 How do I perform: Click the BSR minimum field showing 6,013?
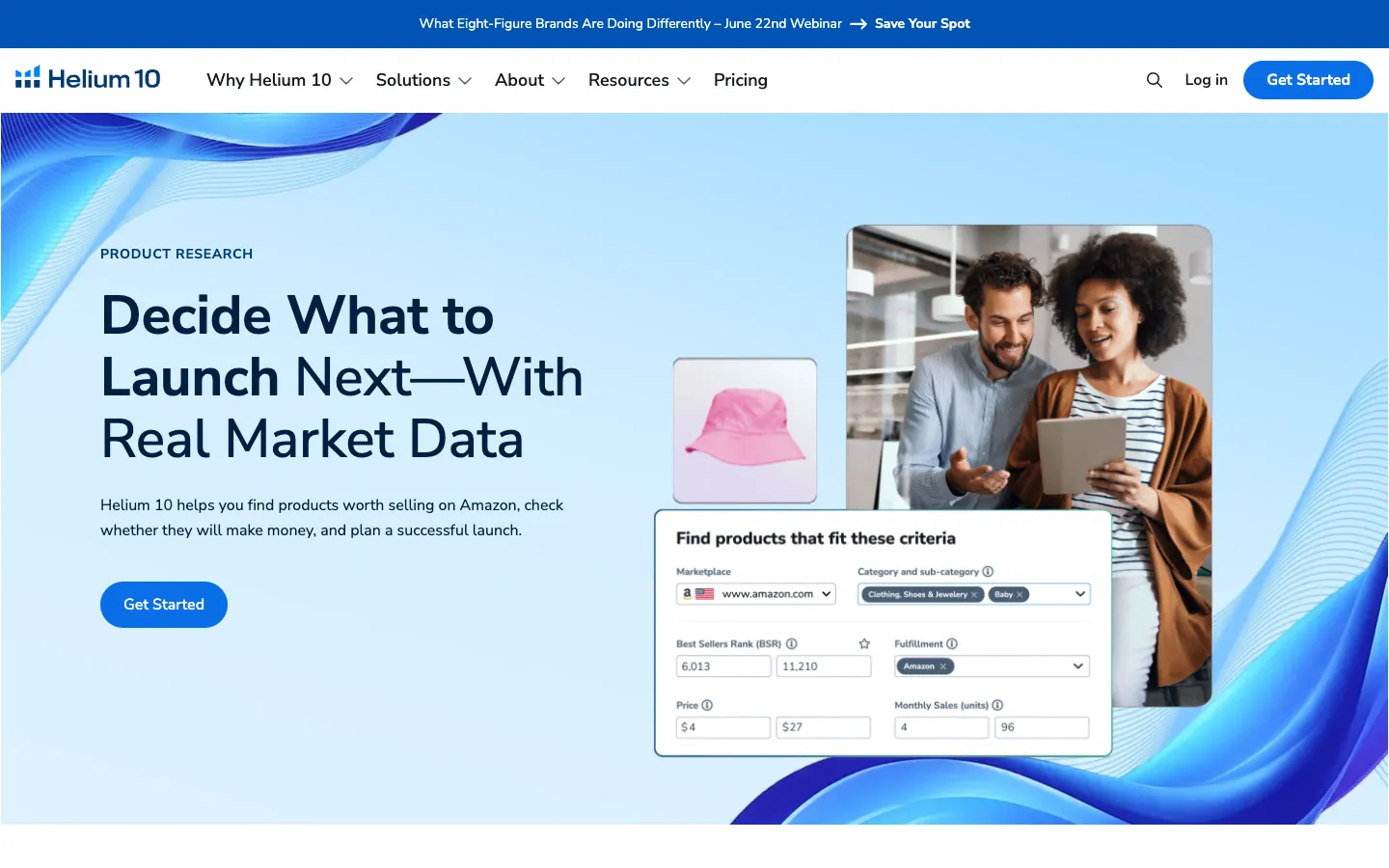pos(723,666)
